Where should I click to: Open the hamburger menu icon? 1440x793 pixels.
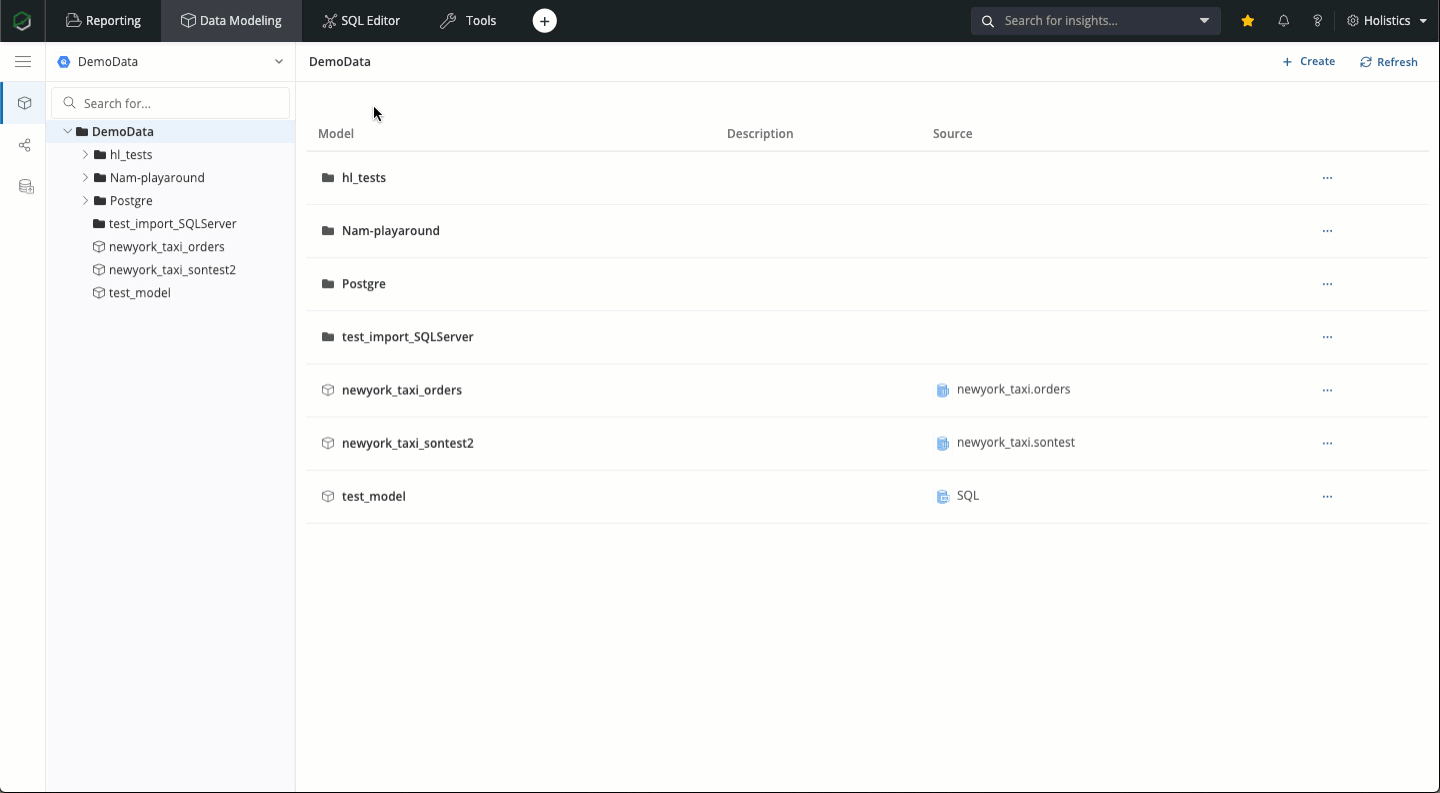[x=23, y=62]
